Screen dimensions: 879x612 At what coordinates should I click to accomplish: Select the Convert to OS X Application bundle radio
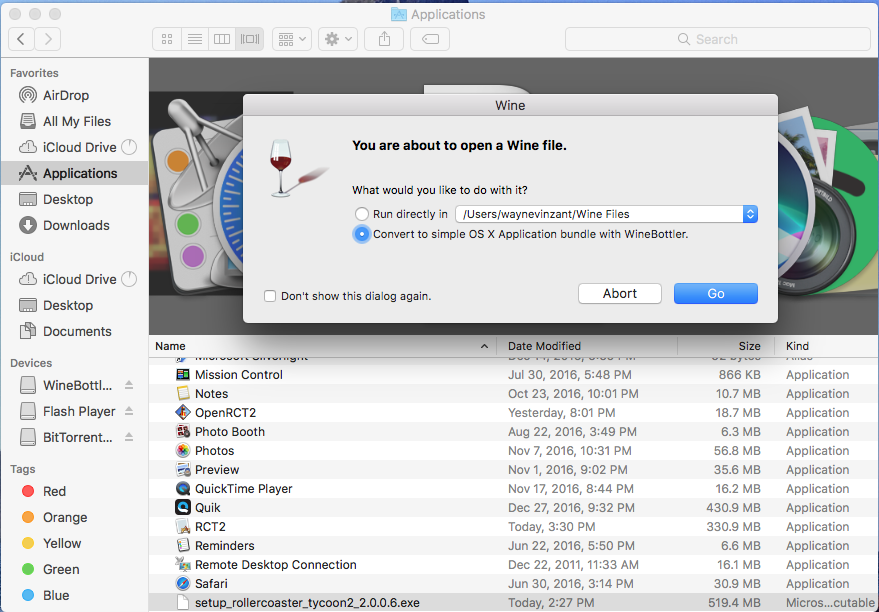(362, 234)
